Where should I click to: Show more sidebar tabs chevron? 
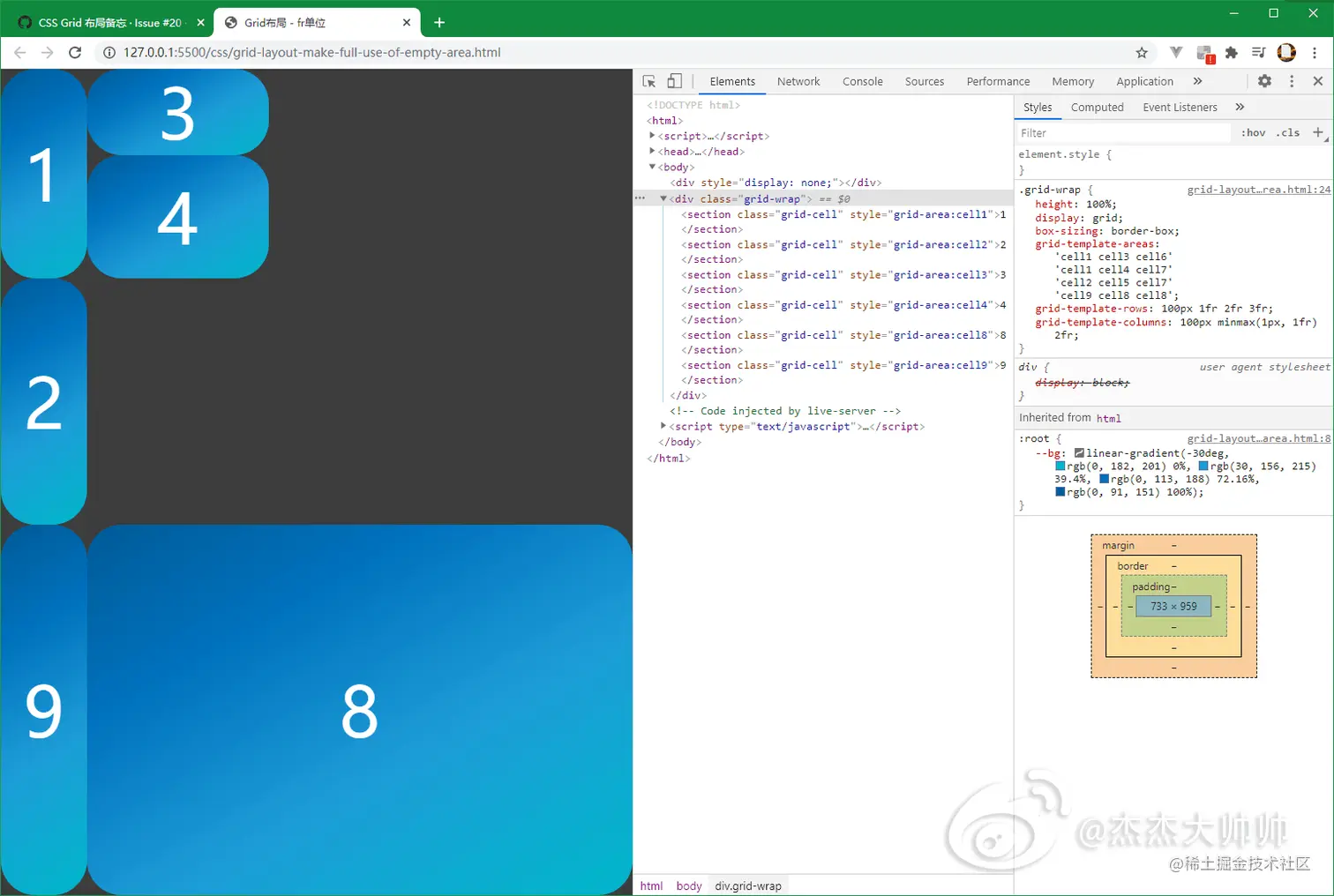click(1240, 108)
